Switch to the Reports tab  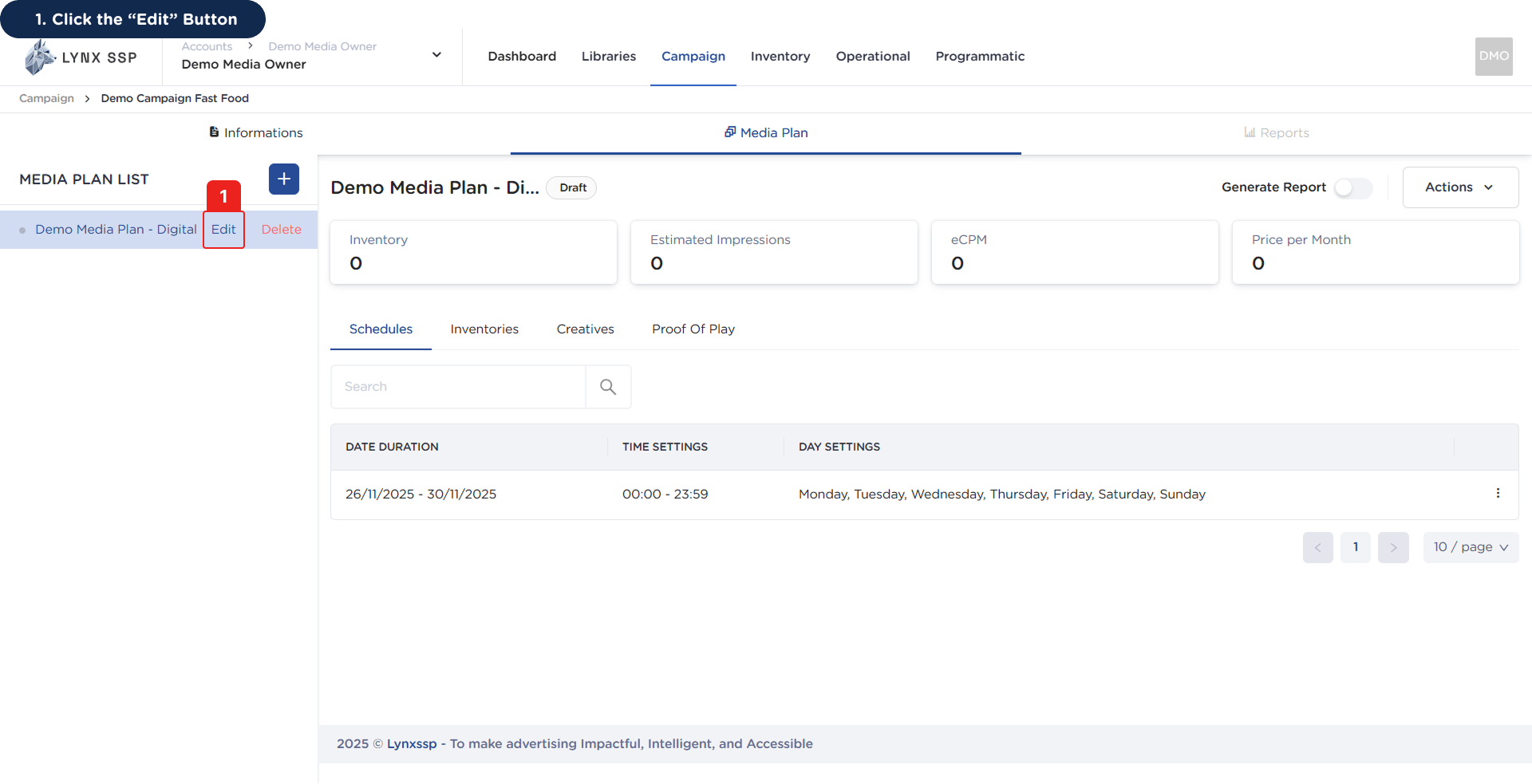[1277, 132]
